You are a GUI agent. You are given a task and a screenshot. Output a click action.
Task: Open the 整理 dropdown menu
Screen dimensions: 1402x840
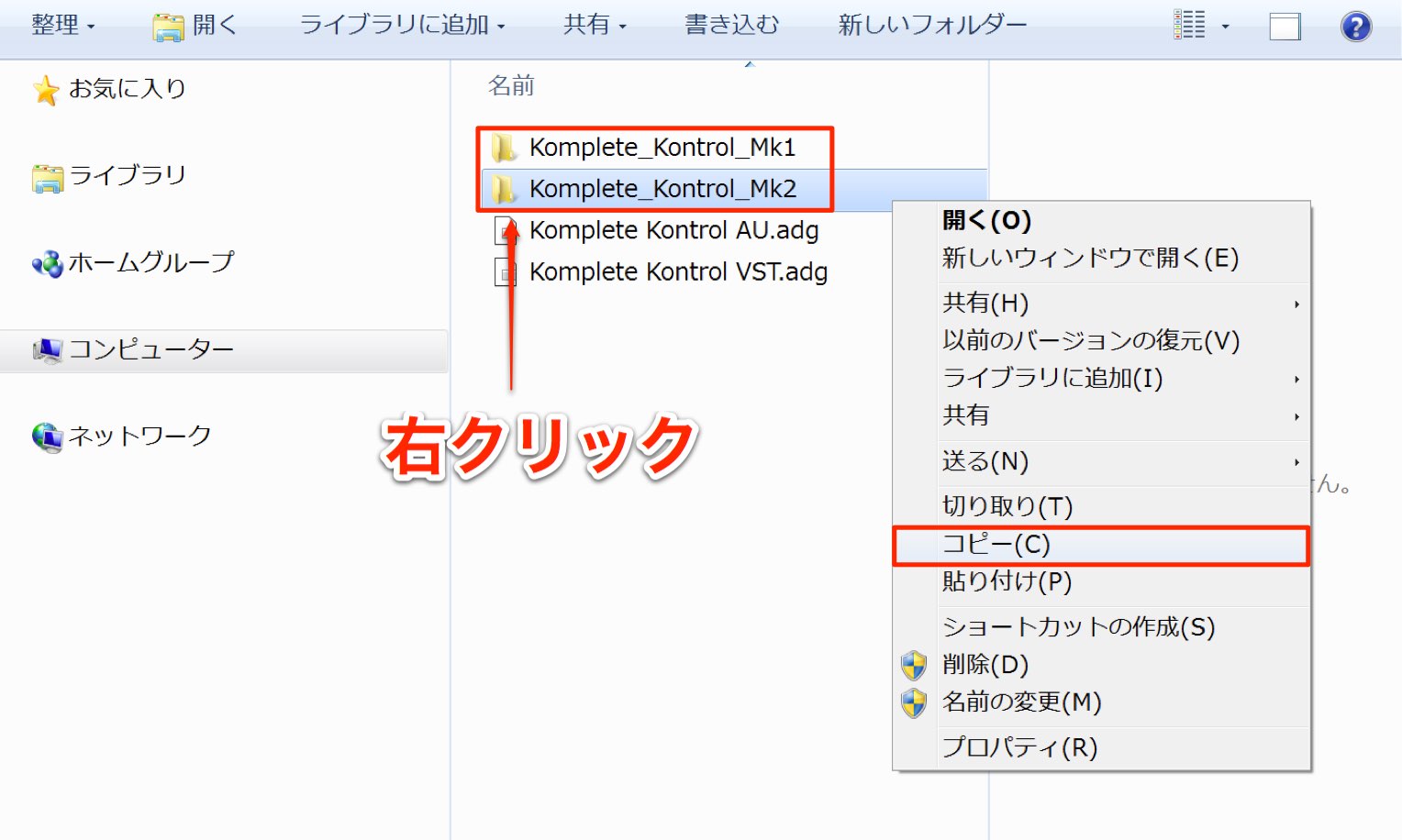tap(62, 26)
